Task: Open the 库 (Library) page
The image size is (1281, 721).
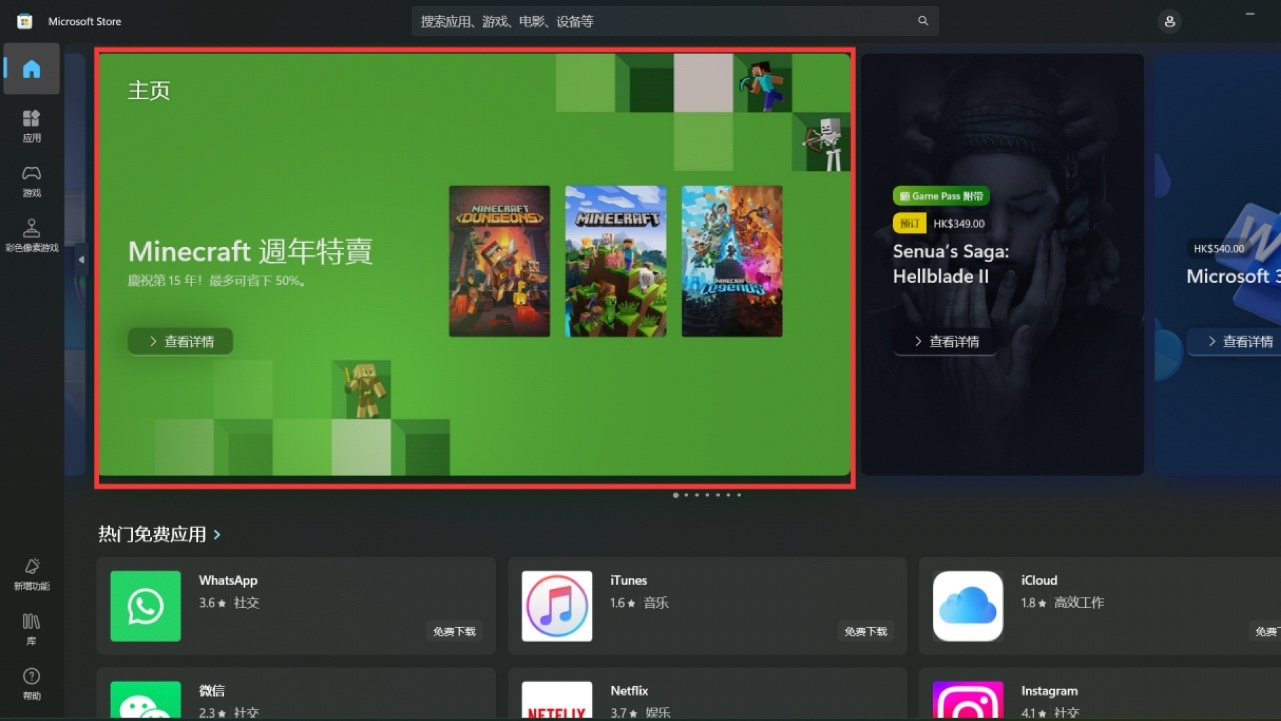Action: [31, 629]
